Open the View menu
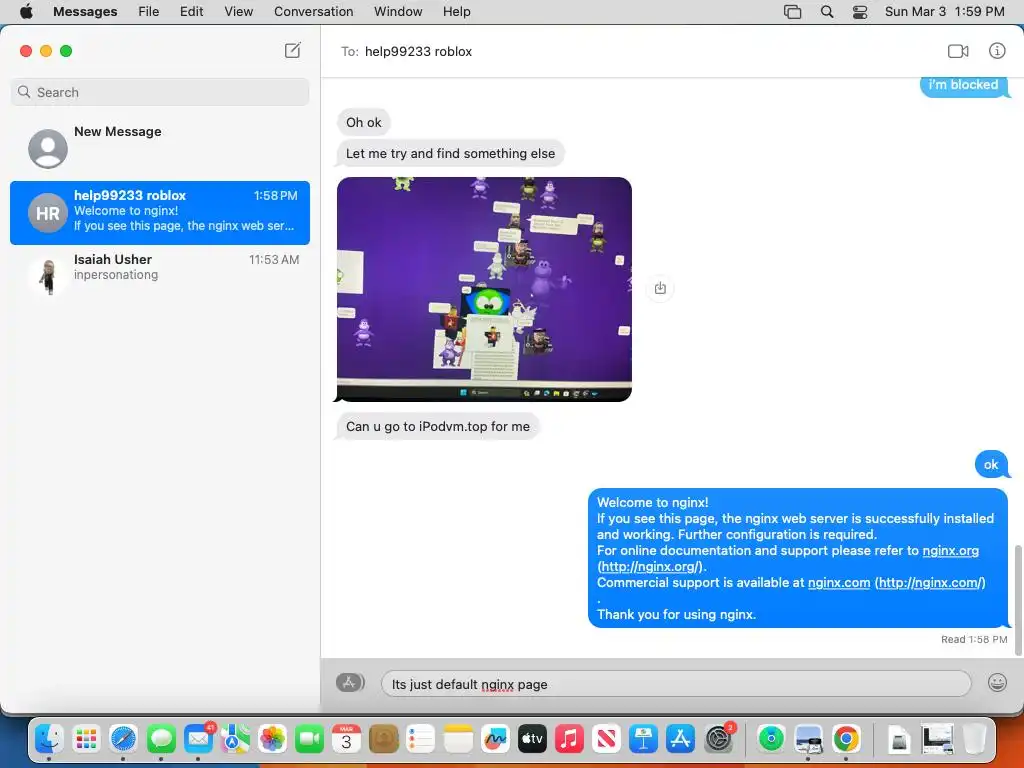 point(238,12)
